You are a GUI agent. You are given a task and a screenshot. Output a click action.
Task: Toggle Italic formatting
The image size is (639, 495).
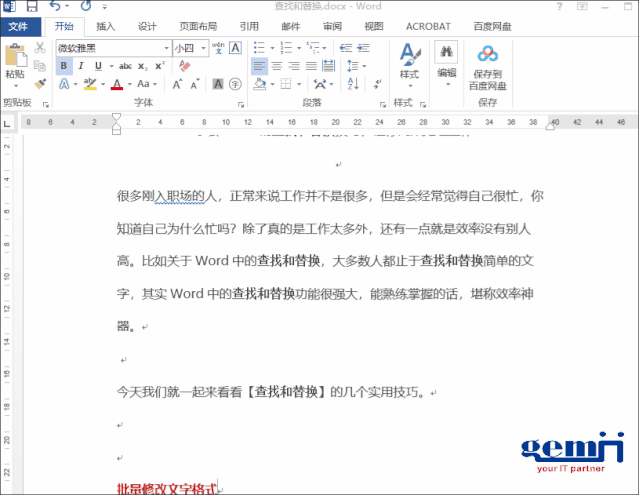(81, 66)
